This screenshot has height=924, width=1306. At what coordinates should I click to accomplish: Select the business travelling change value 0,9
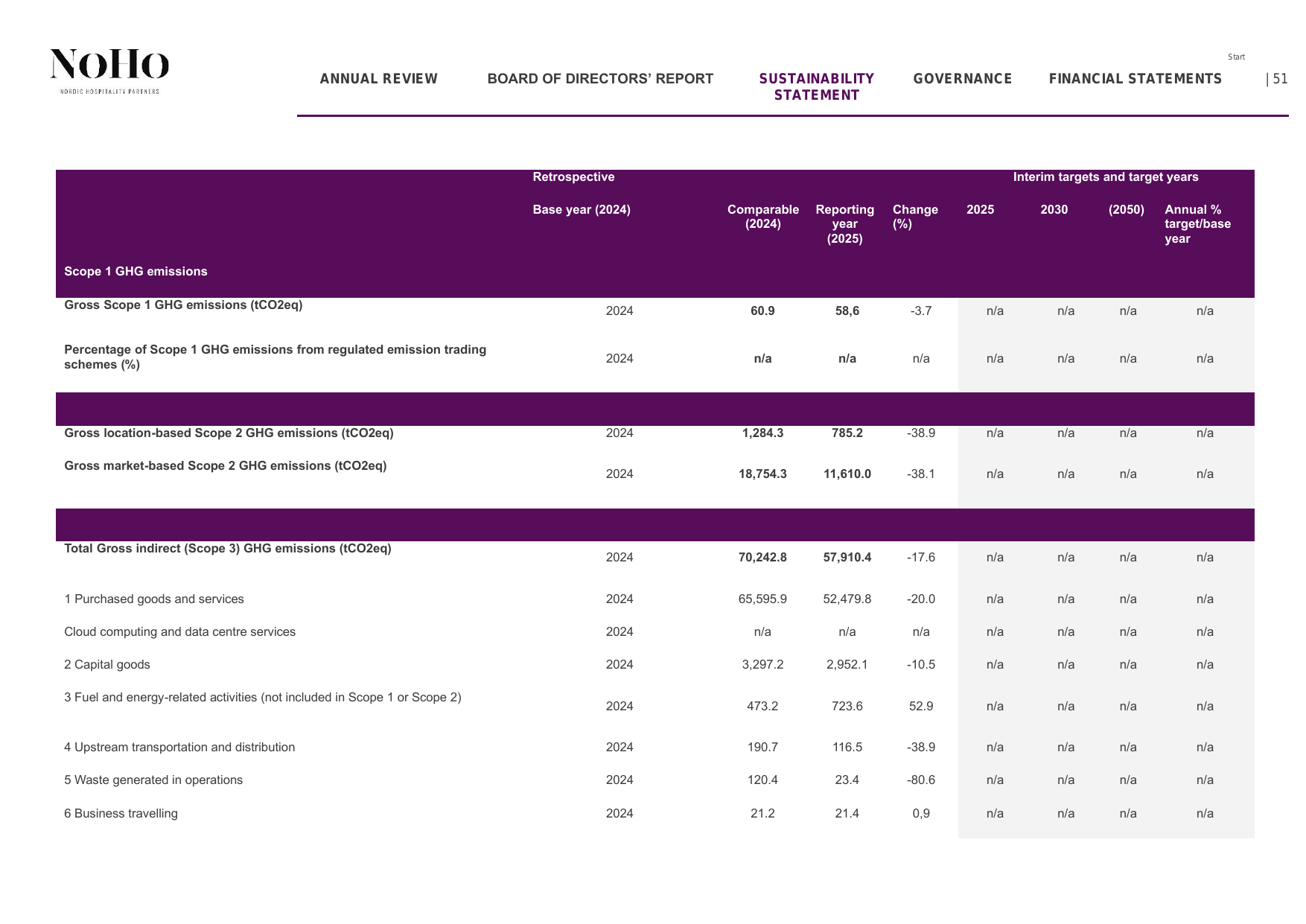tap(921, 814)
